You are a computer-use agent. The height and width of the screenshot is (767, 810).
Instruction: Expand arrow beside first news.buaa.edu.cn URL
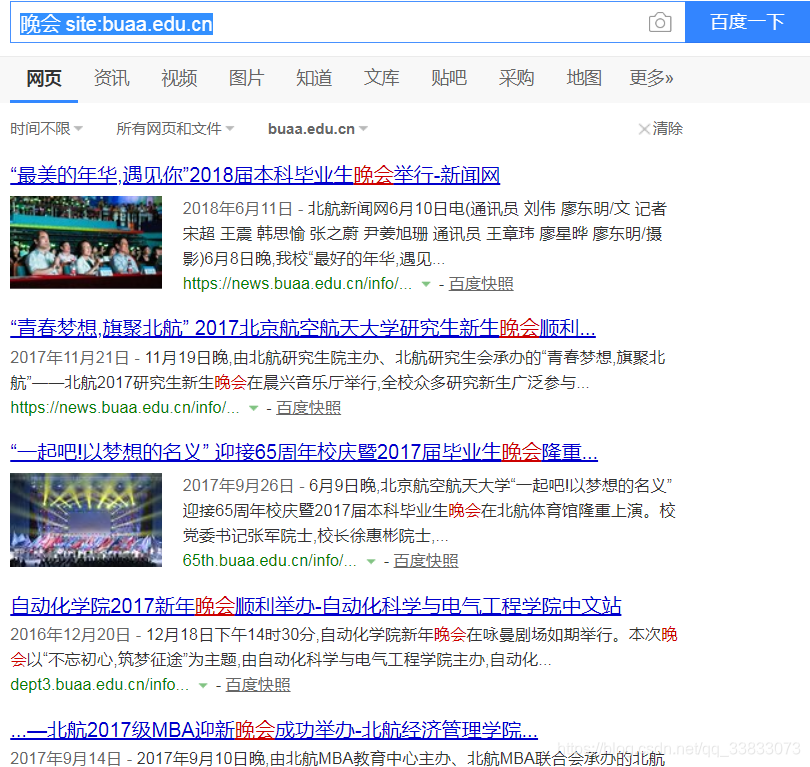click(x=426, y=284)
